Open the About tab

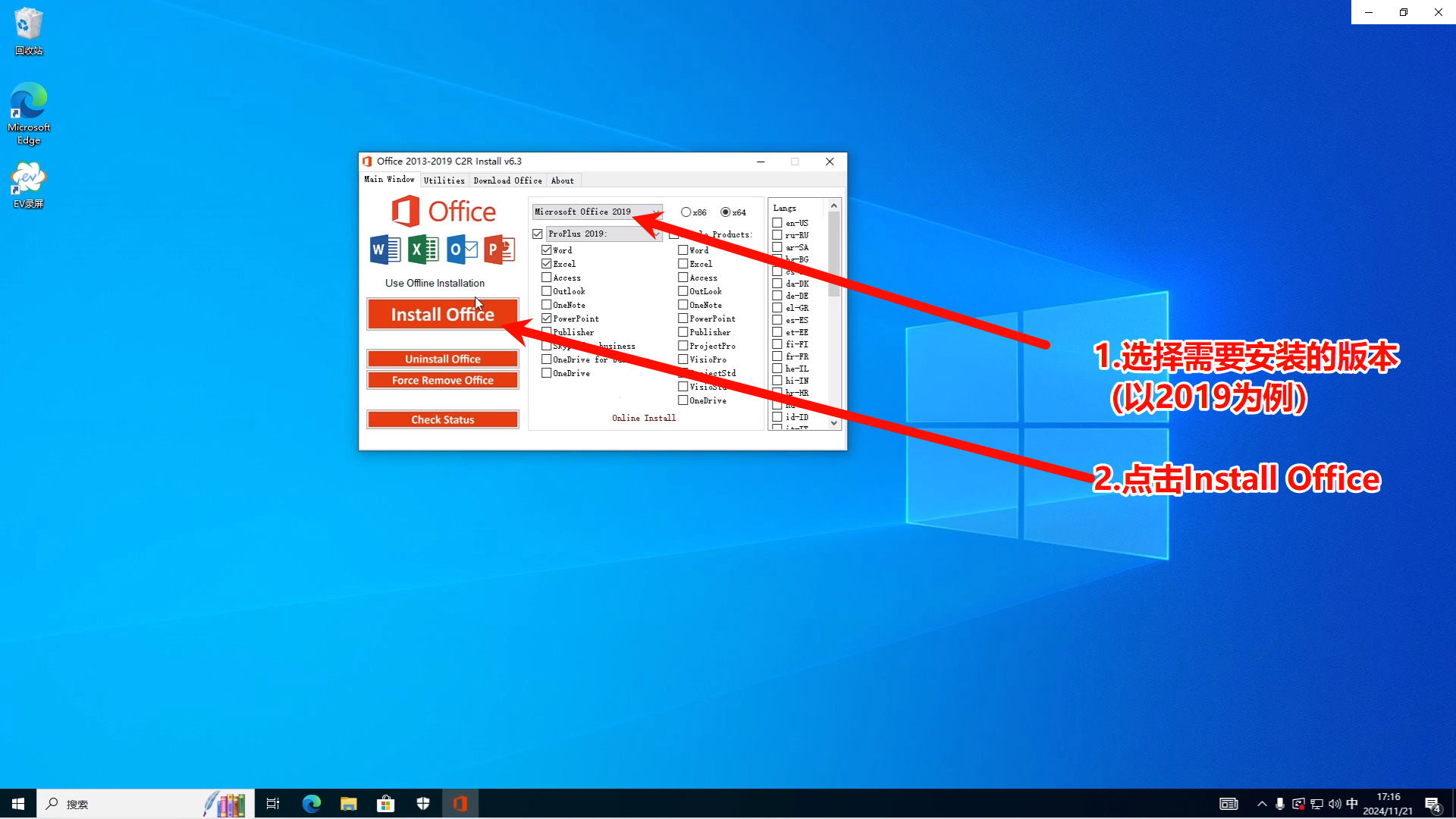(x=562, y=180)
